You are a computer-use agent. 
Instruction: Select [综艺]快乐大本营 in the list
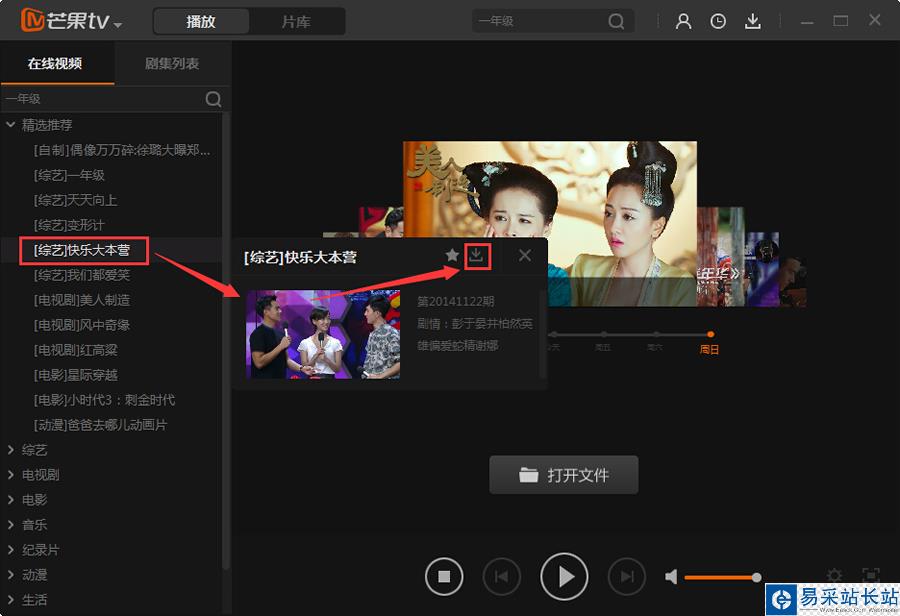(82, 250)
